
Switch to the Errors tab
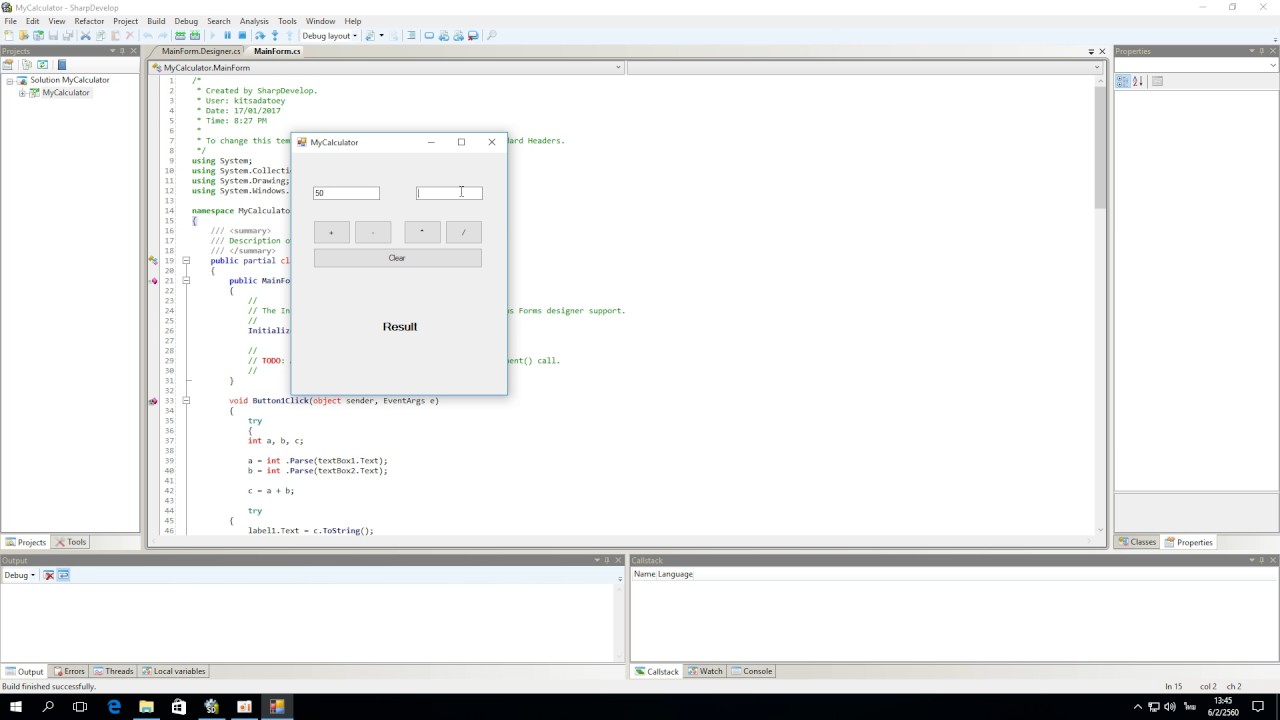[69, 671]
